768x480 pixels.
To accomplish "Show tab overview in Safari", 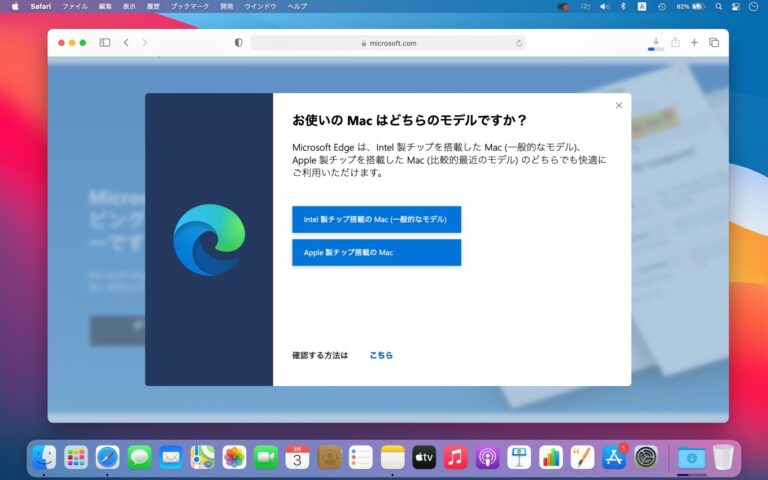I will coord(714,43).
